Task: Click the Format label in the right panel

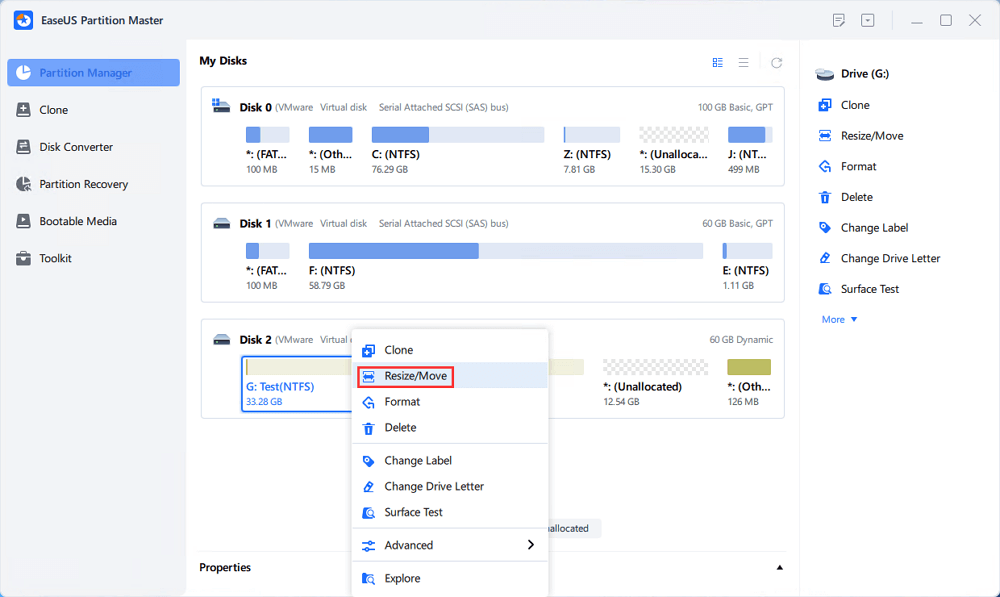Action: click(x=858, y=166)
